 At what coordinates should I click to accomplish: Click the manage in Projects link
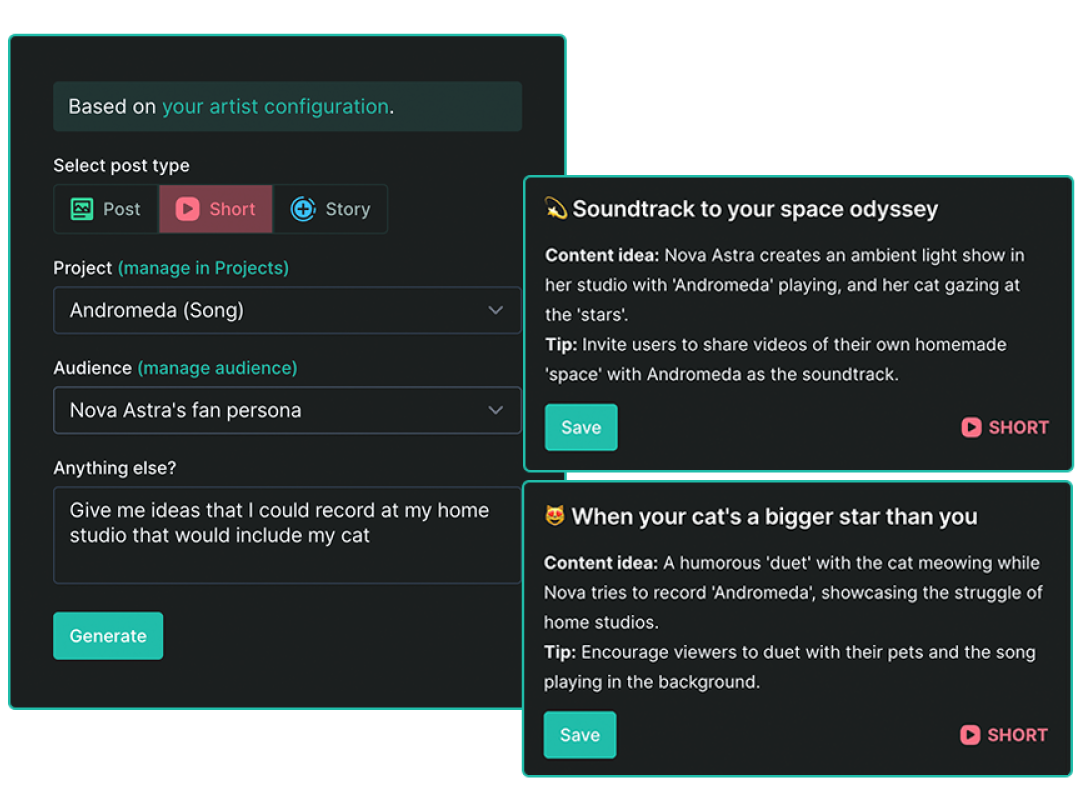(203, 268)
